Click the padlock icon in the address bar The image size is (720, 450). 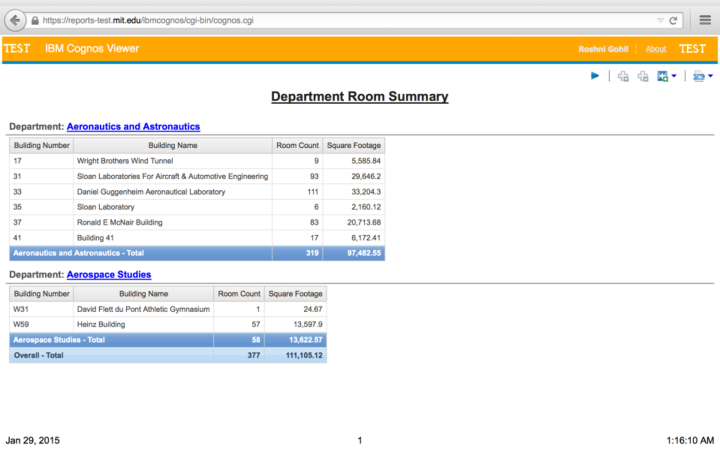(x=36, y=20)
